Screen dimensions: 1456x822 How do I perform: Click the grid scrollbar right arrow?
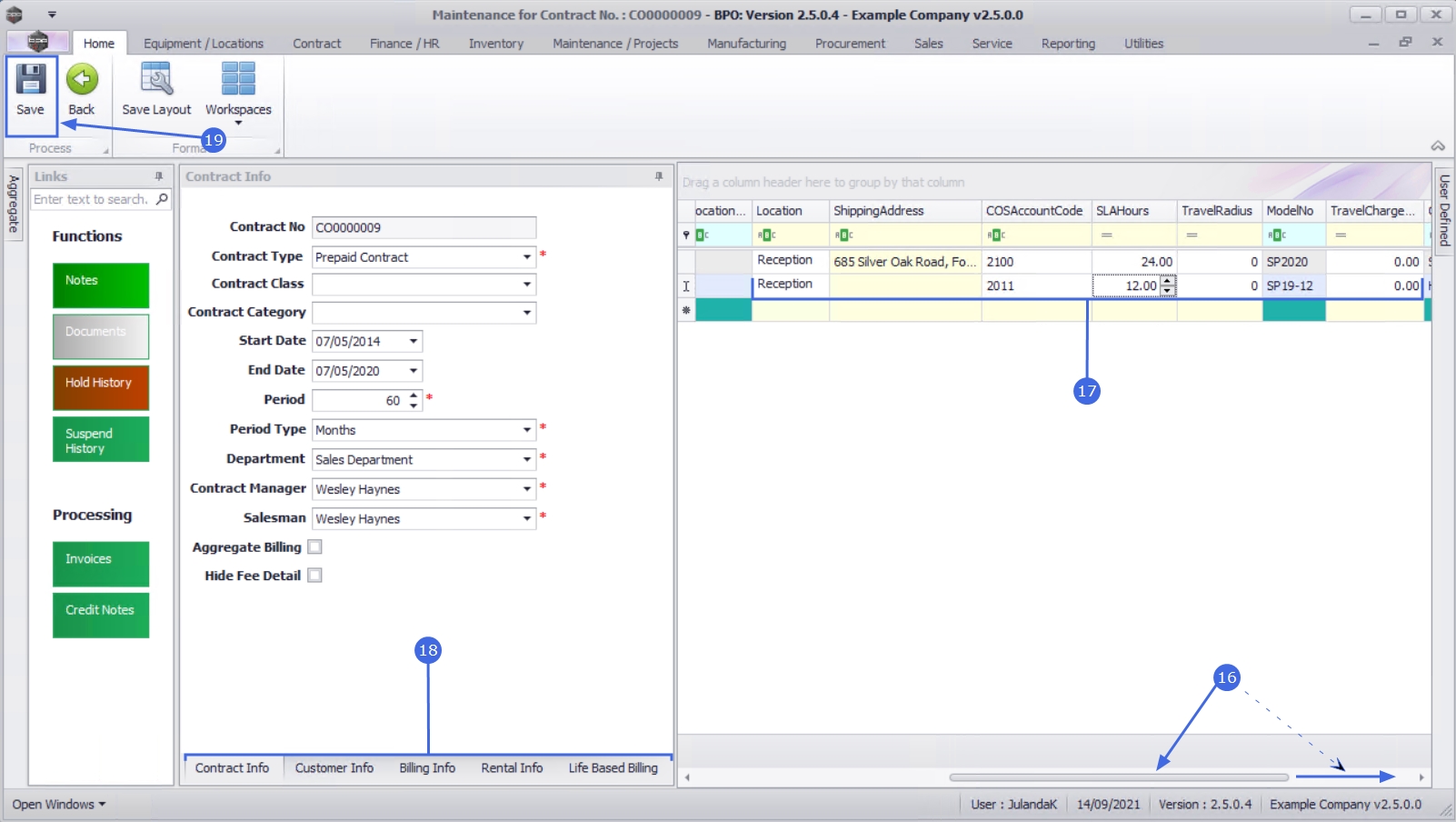pyautogui.click(x=1421, y=777)
